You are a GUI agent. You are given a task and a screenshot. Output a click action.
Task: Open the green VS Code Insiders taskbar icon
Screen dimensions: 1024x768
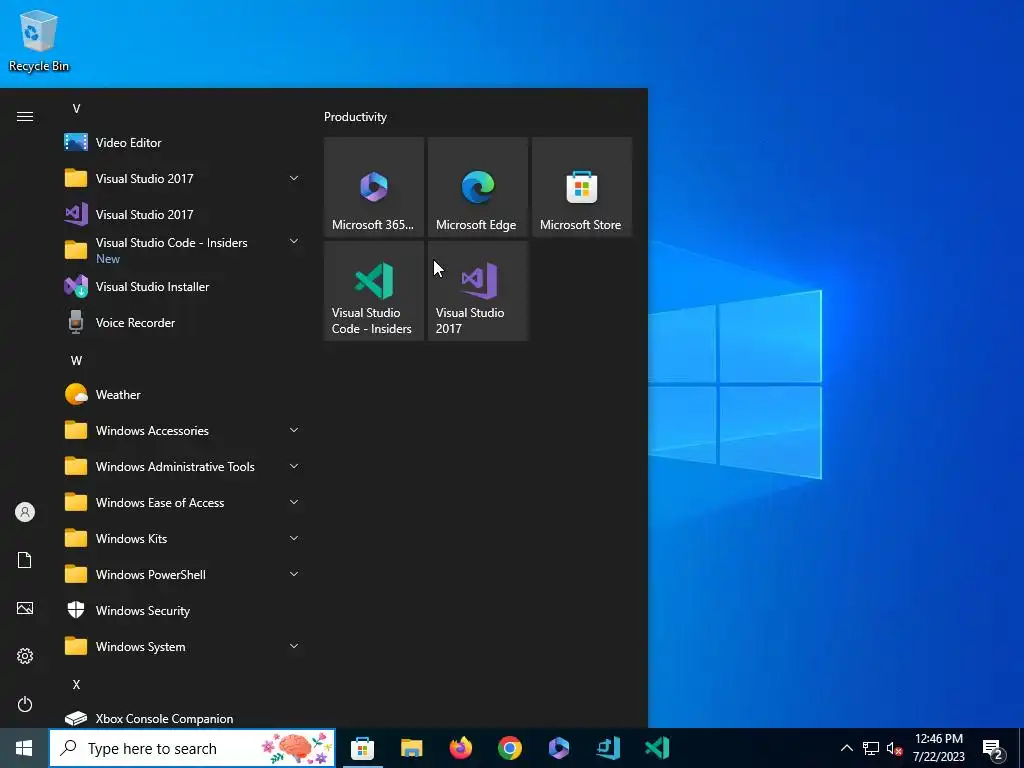point(657,748)
